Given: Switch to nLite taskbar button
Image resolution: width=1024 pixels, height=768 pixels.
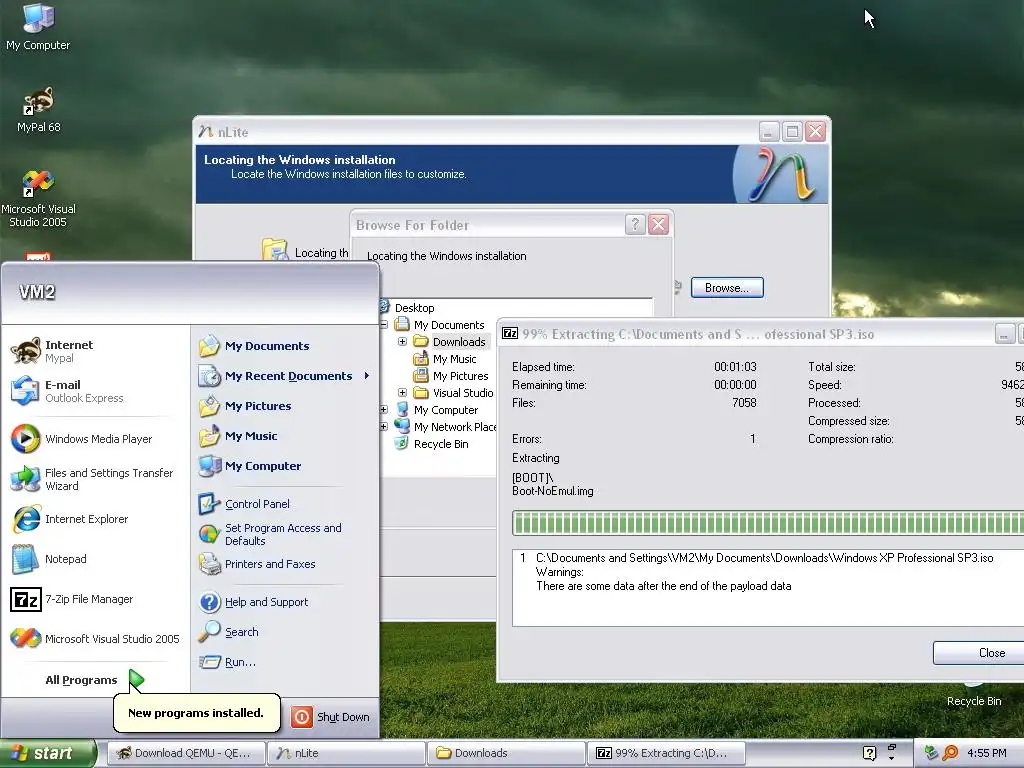Looking at the screenshot, I should (346, 753).
